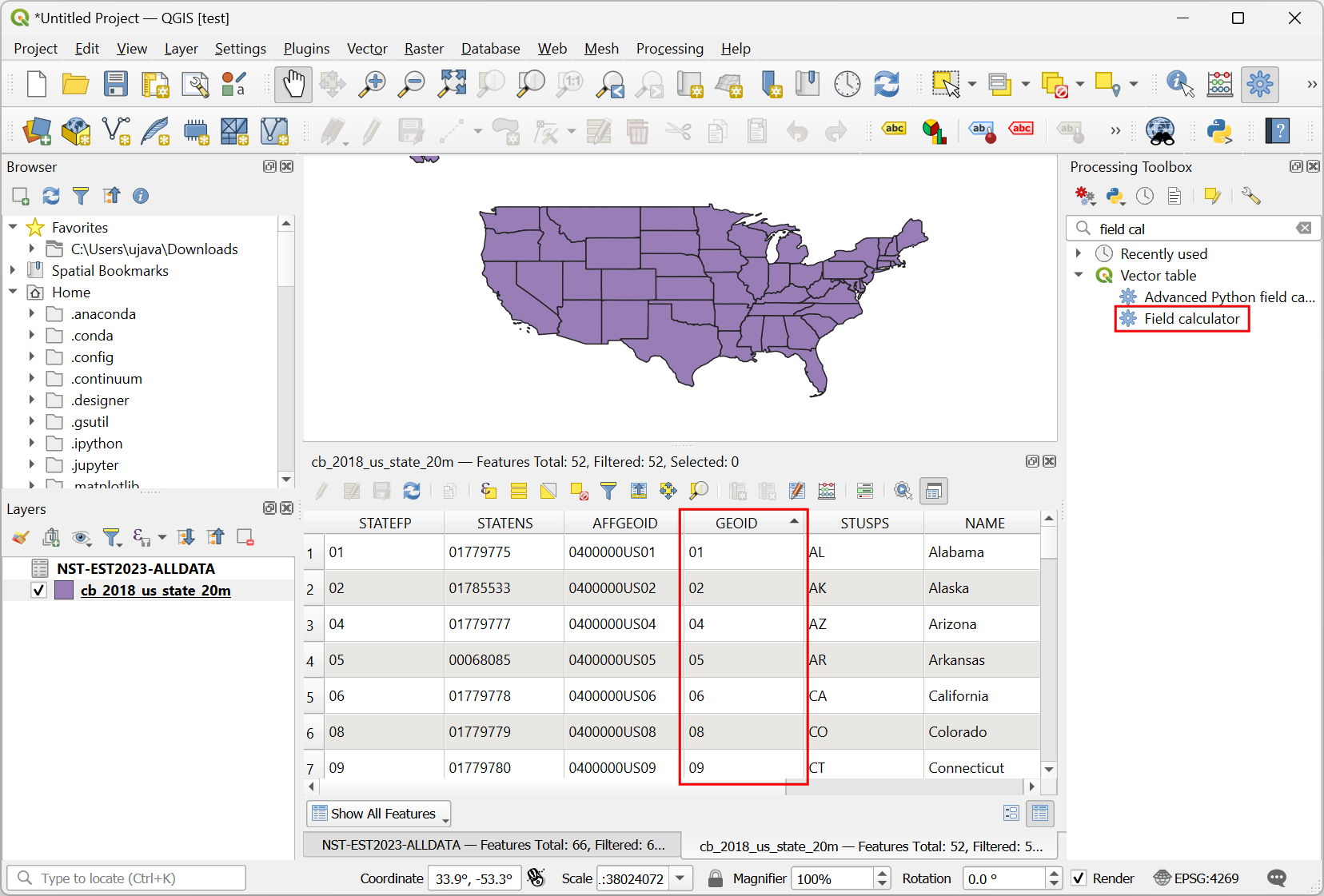Toggle the scale lock icon
The height and width of the screenshot is (896, 1324).
(716, 878)
